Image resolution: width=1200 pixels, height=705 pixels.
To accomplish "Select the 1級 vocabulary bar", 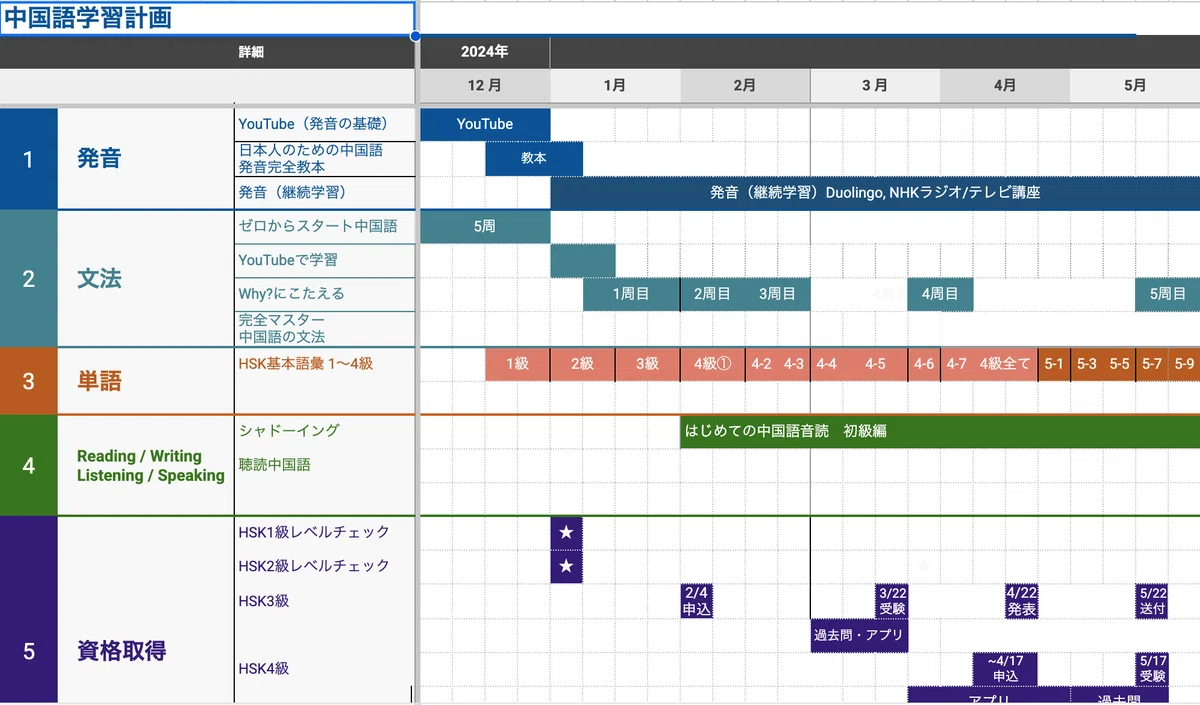I will [517, 364].
